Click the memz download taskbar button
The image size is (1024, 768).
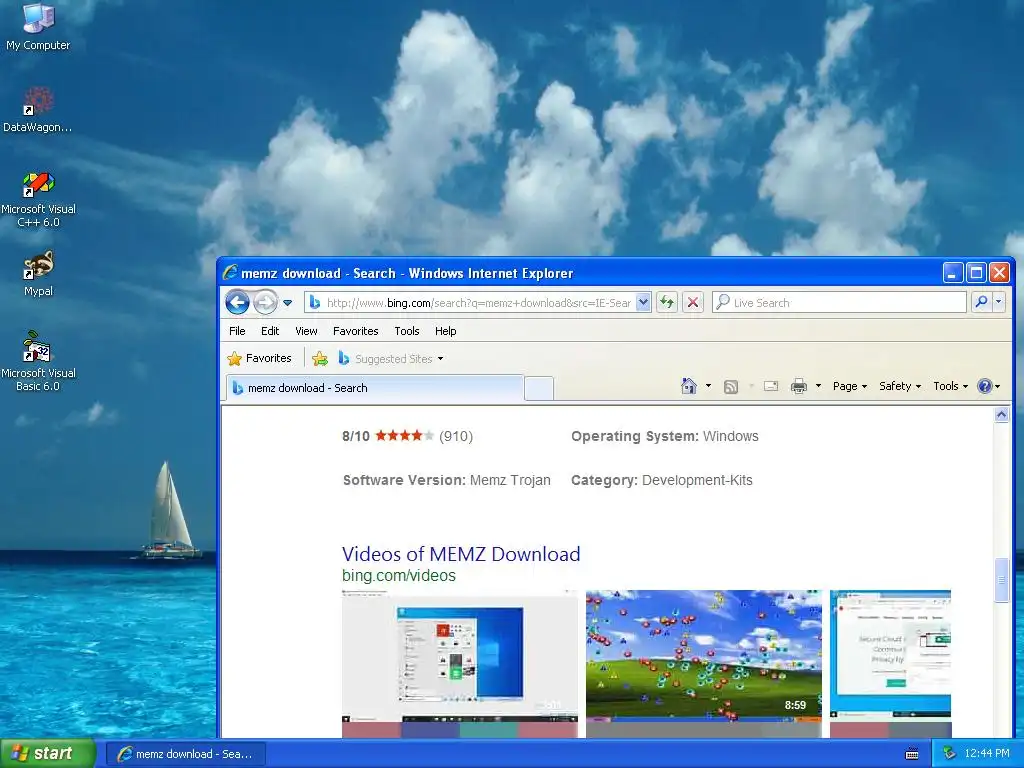coord(185,754)
